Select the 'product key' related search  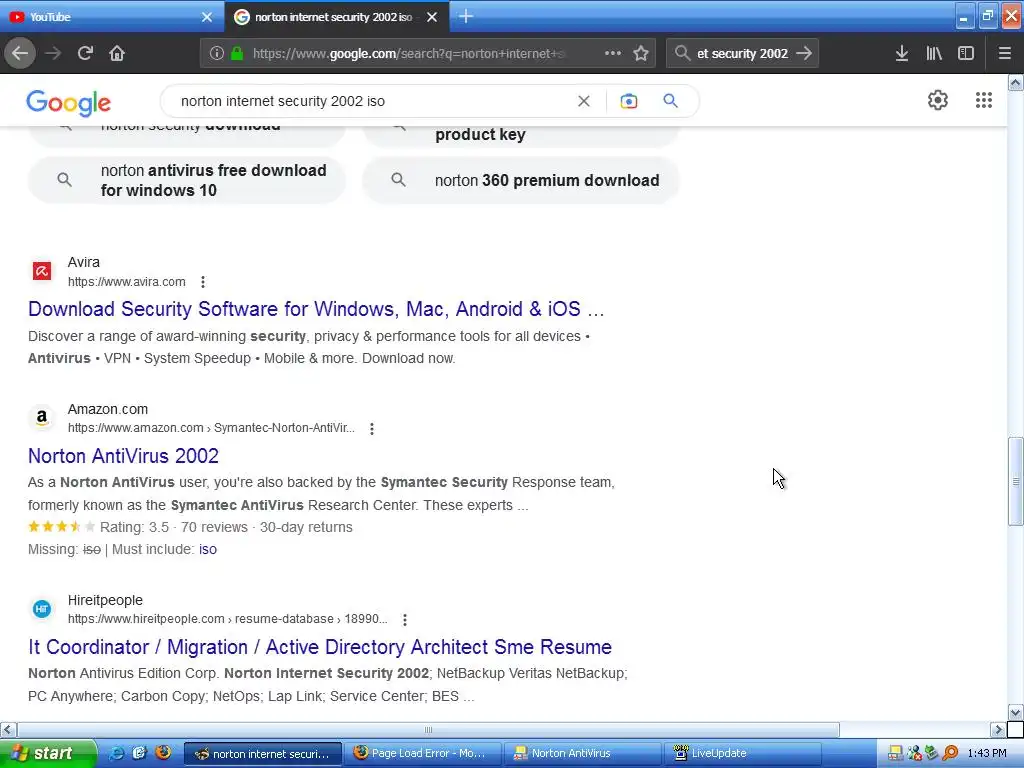click(521, 135)
